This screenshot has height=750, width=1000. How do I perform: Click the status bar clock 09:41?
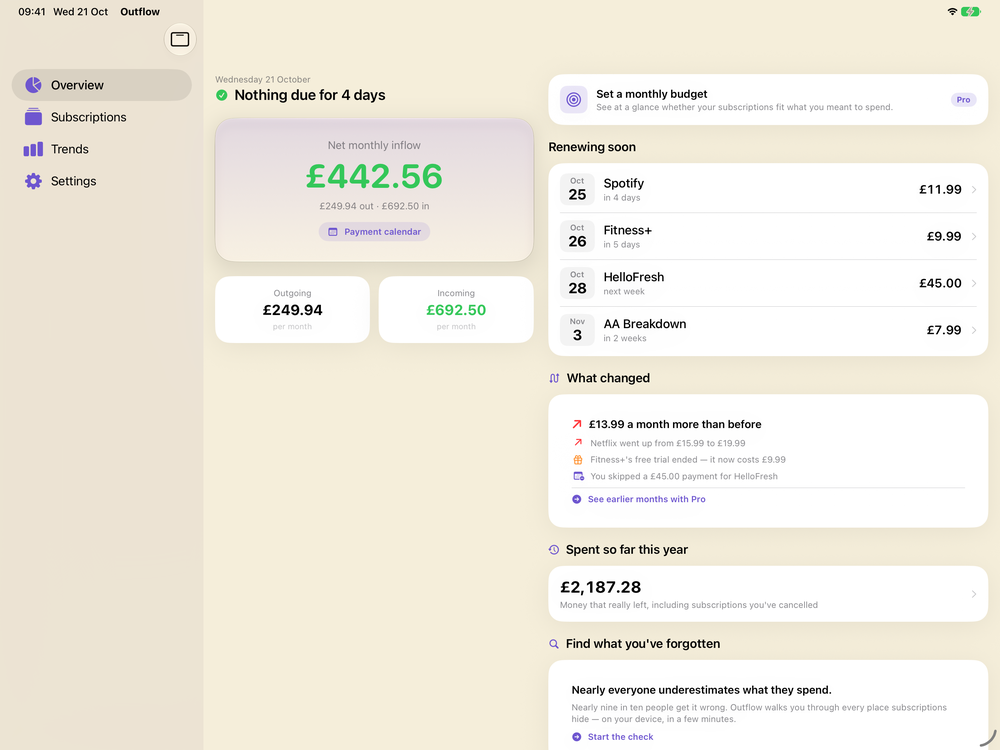coord(32,11)
